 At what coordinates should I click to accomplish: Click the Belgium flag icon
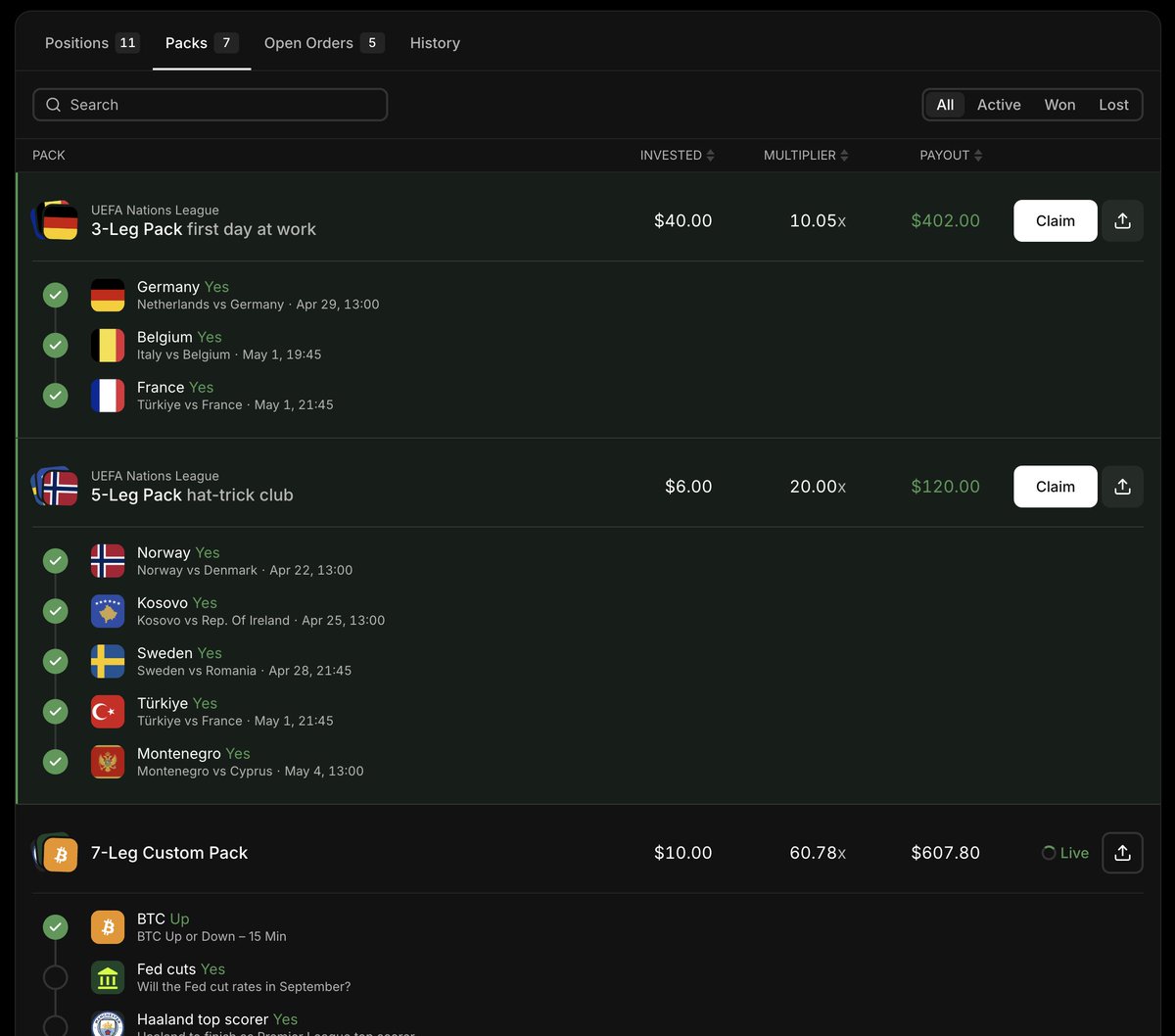coord(108,345)
